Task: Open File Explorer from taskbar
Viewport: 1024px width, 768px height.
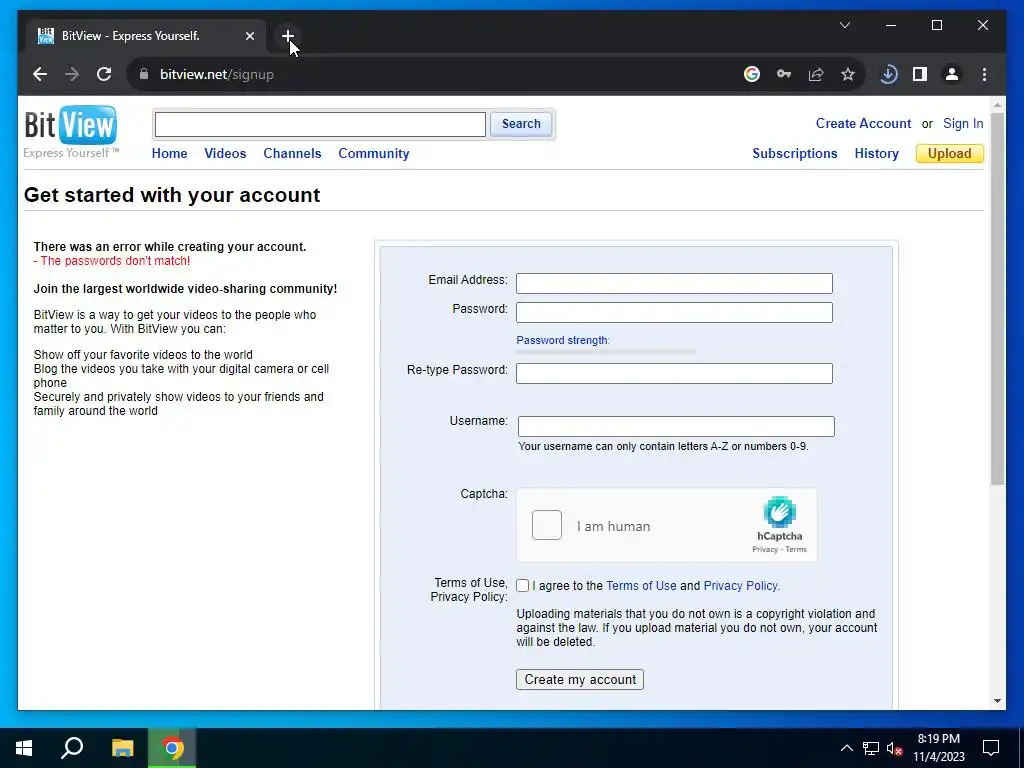Action: 123,748
